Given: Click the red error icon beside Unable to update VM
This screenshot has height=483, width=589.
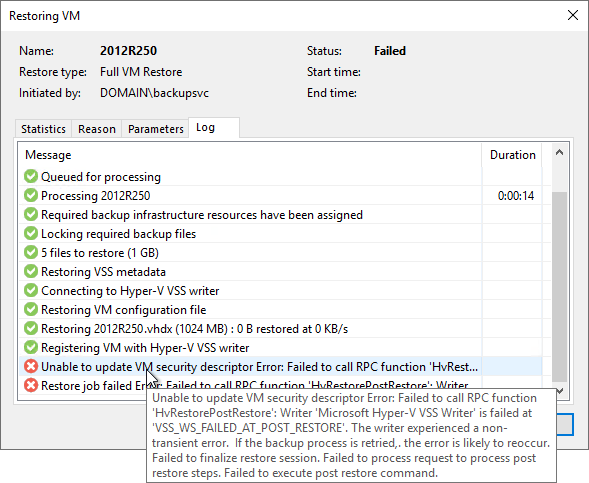Looking at the screenshot, I should click(x=31, y=366).
